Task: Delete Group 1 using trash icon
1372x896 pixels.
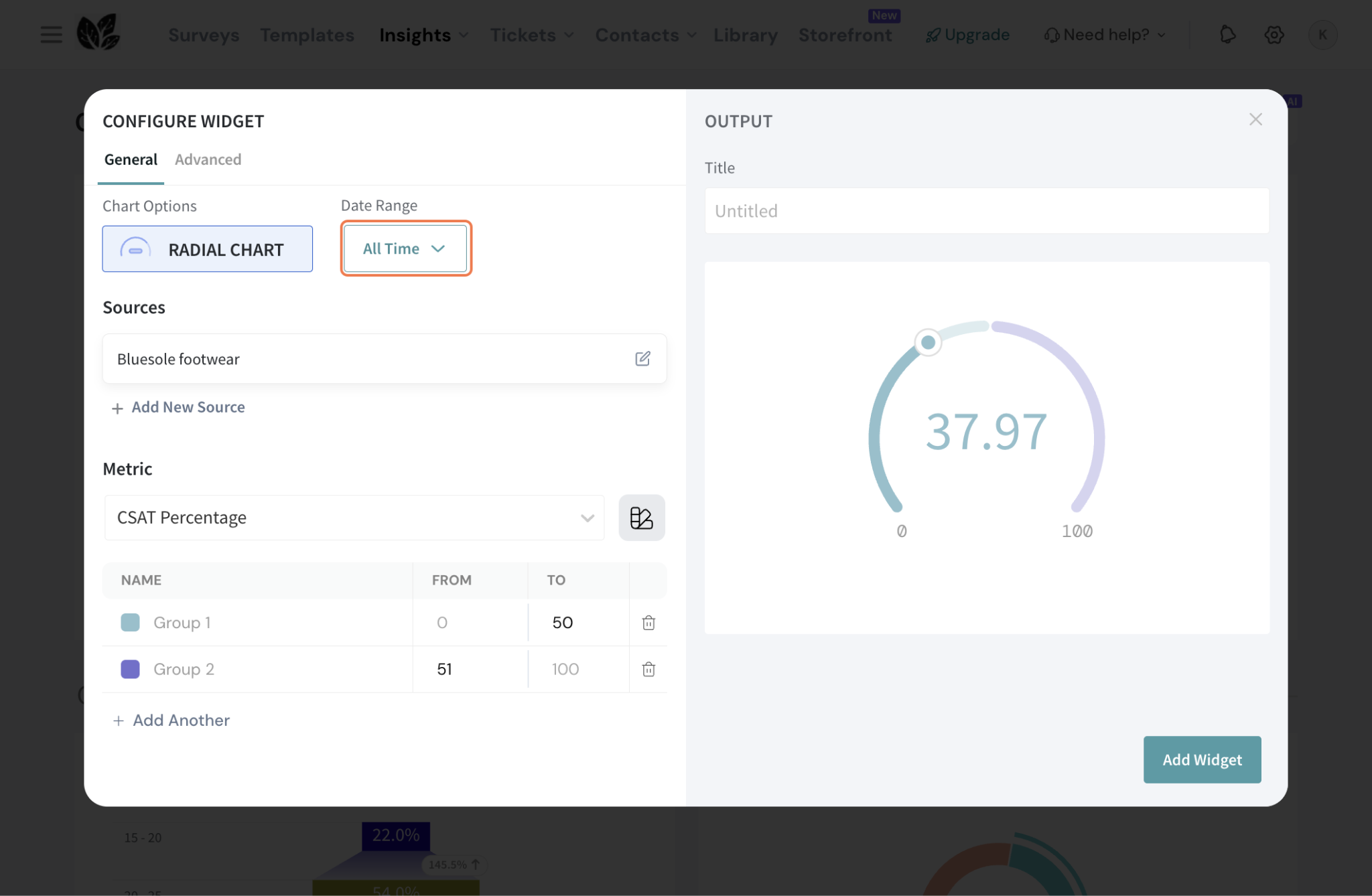Action: click(648, 623)
